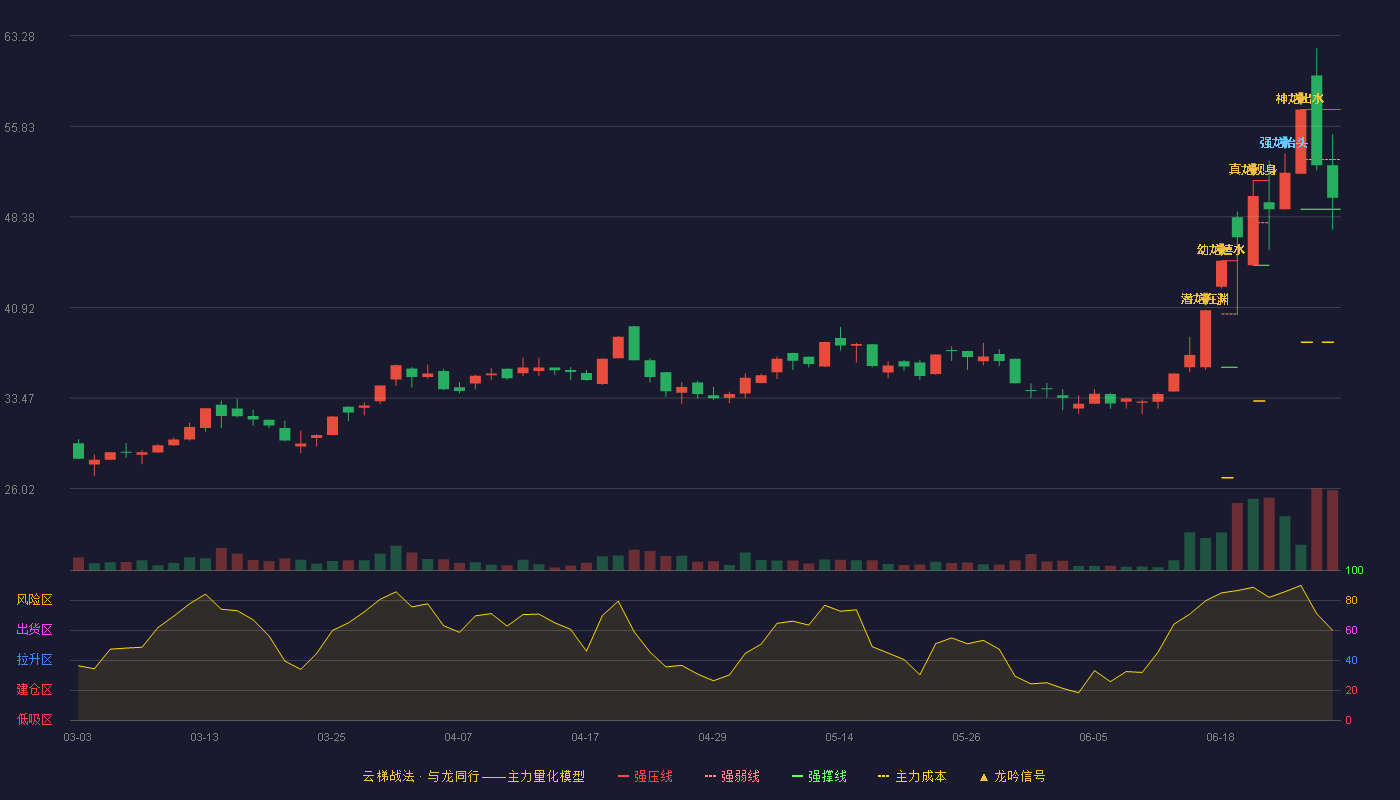Click the 03-03 date label
This screenshot has height=800, width=1400.
pyautogui.click(x=77, y=737)
